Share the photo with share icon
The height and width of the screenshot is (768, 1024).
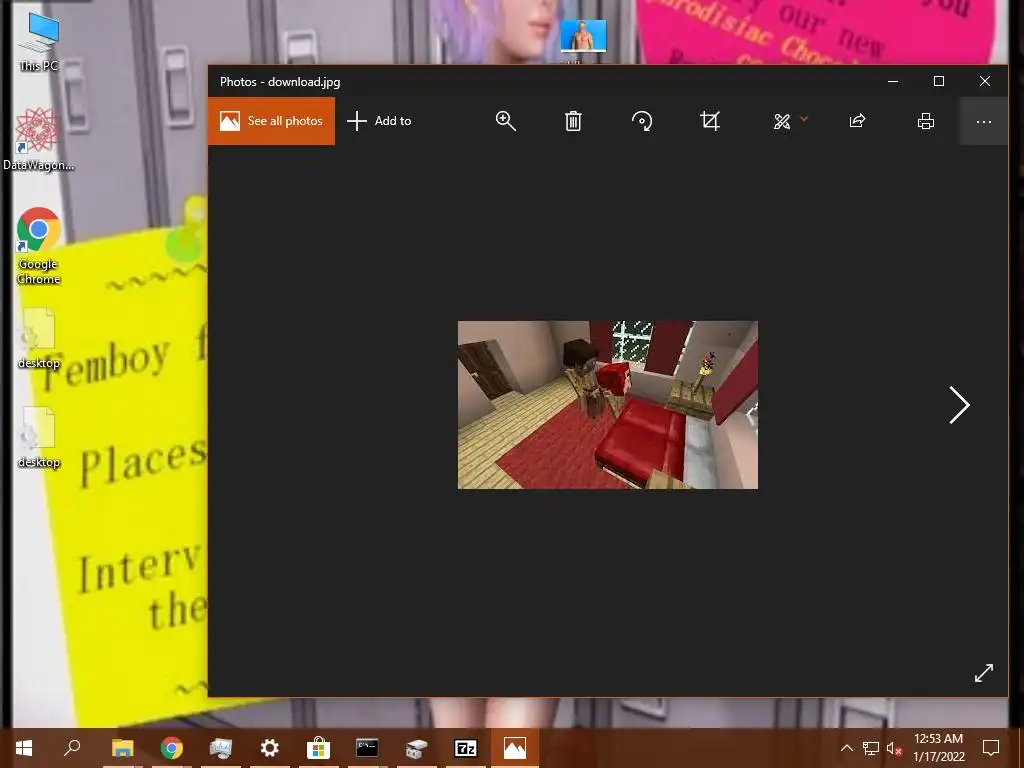[x=857, y=121]
